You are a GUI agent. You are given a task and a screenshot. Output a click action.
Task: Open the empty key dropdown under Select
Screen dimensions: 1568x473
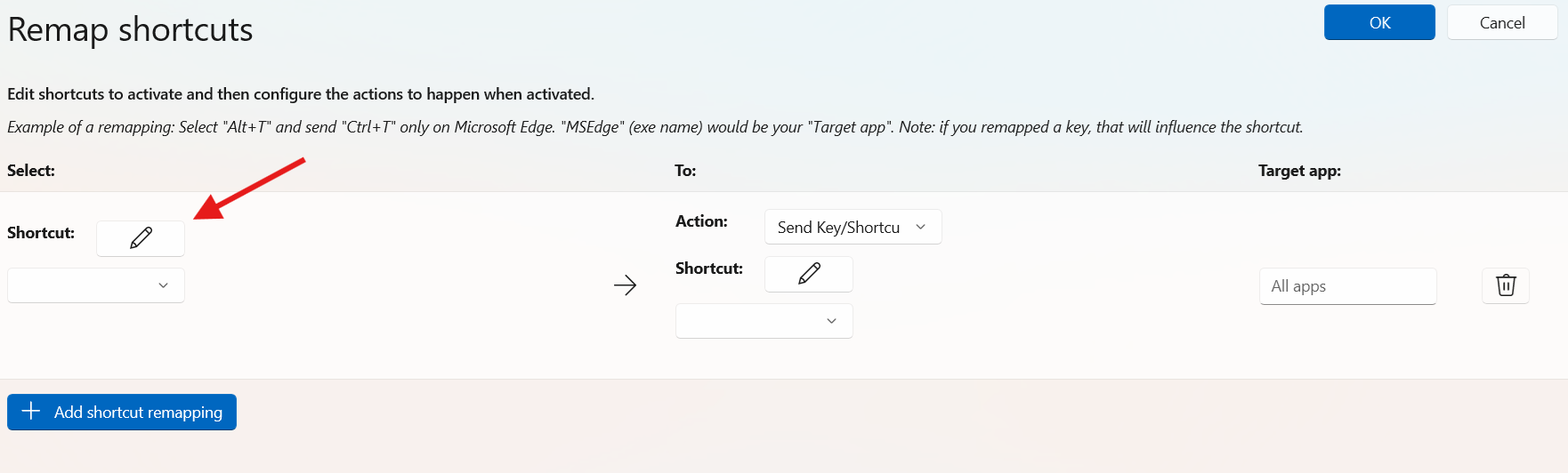[x=96, y=285]
